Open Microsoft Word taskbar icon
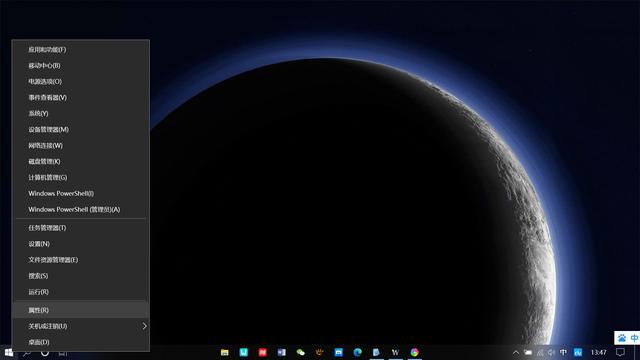The height and width of the screenshot is (360, 640). pos(282,352)
